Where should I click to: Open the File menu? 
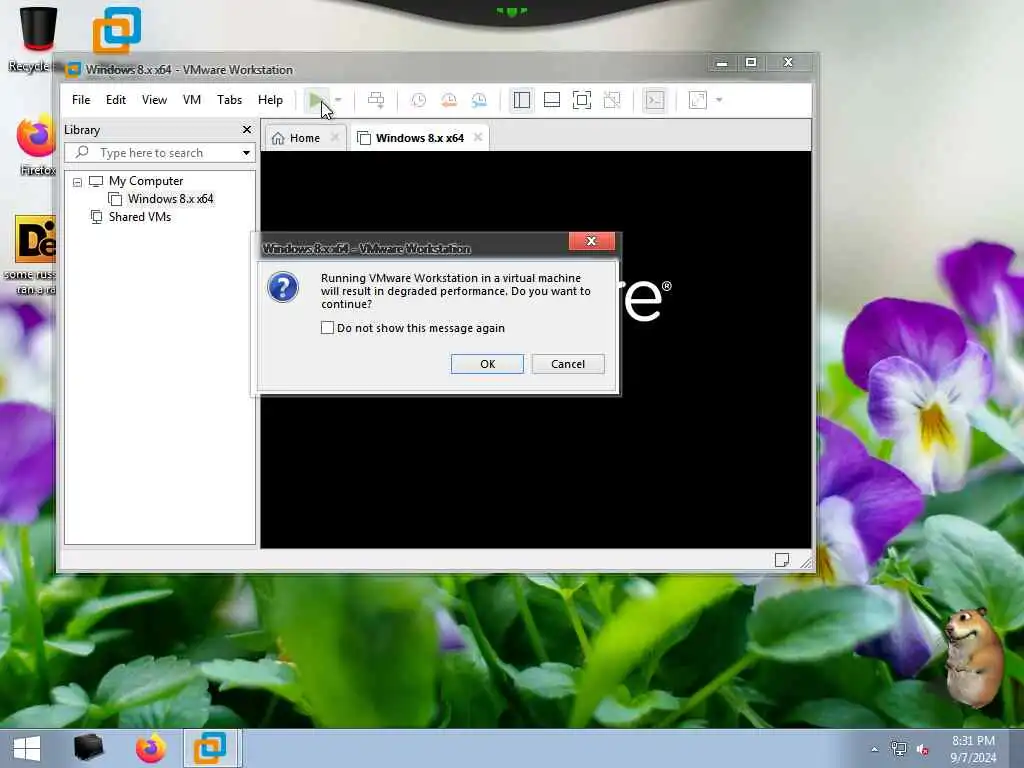81,100
